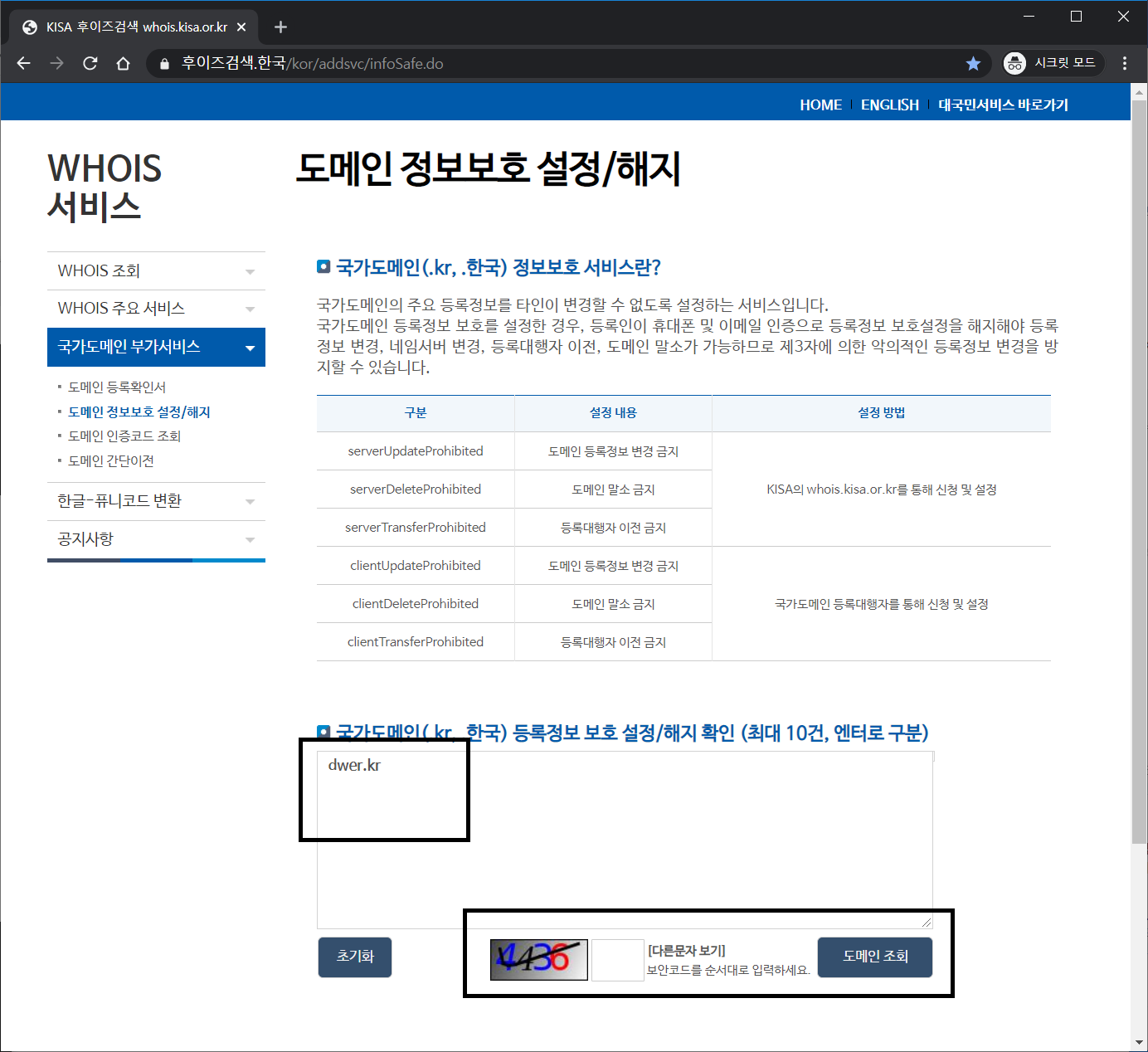
Task: Click the 시크릿 모드 incognito indicator
Action: [x=1052, y=63]
